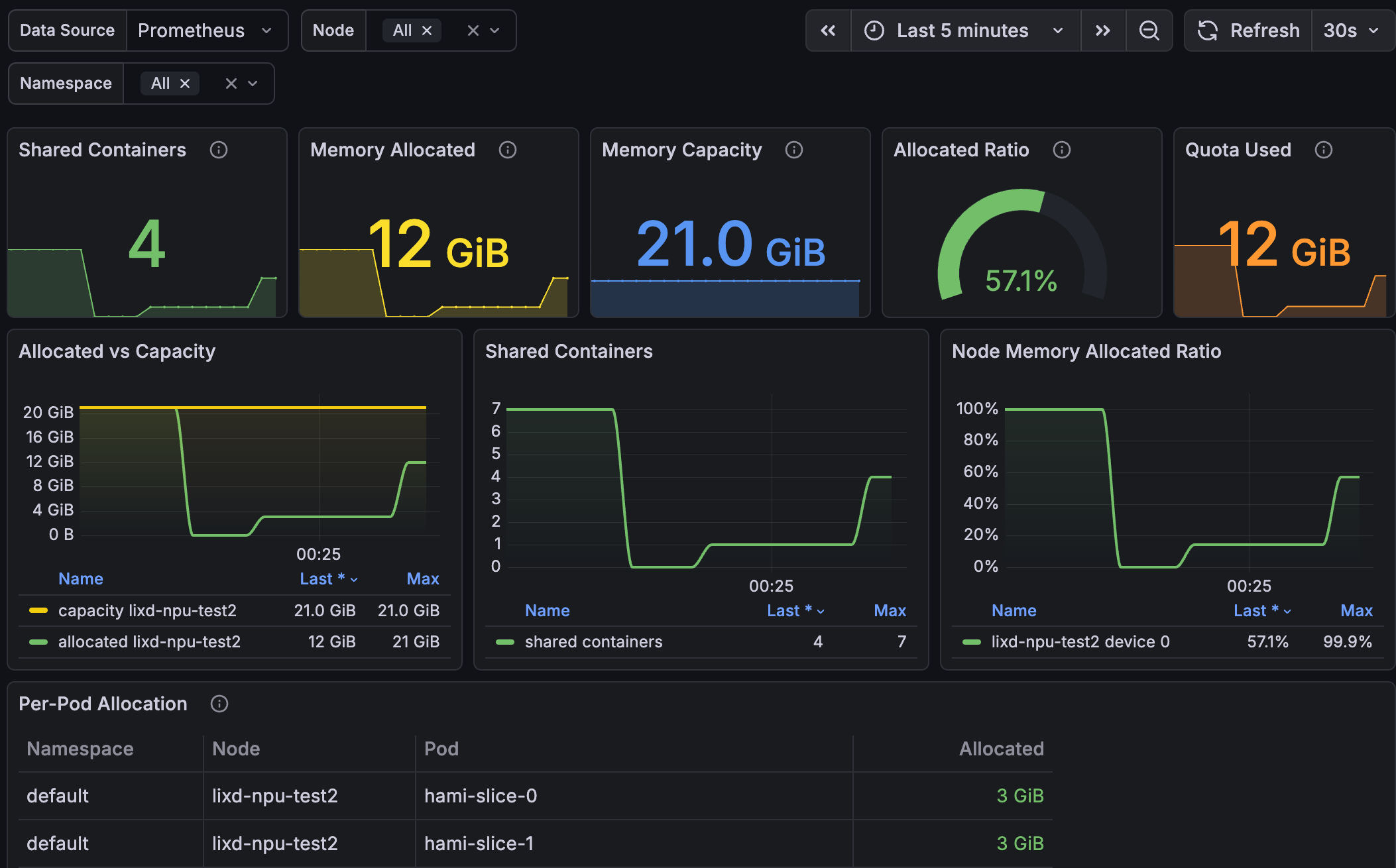
Task: Sort Shared Containers legend by Last
Action: pyautogui.click(x=795, y=610)
